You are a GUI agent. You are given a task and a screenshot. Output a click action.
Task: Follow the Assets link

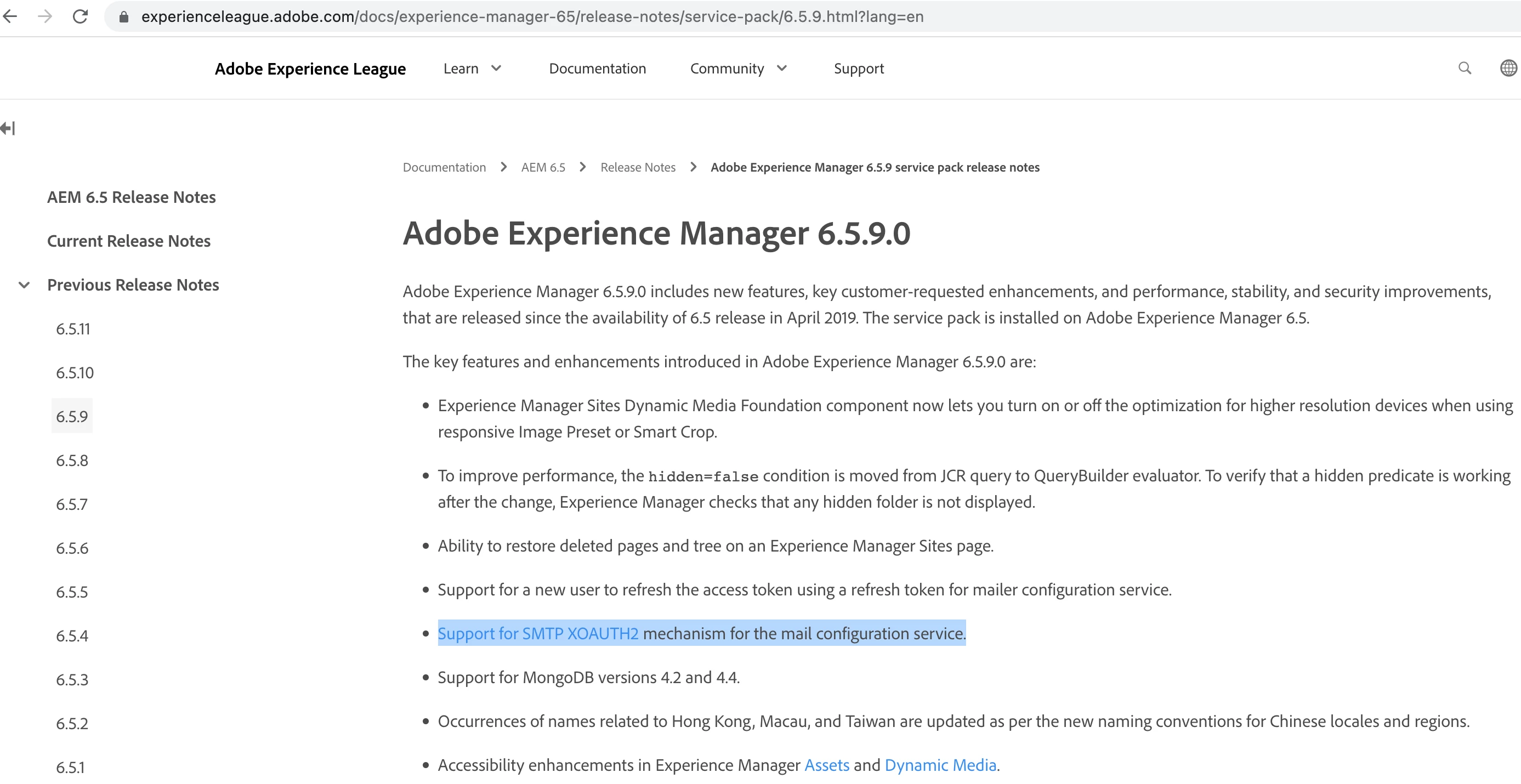coord(827,765)
